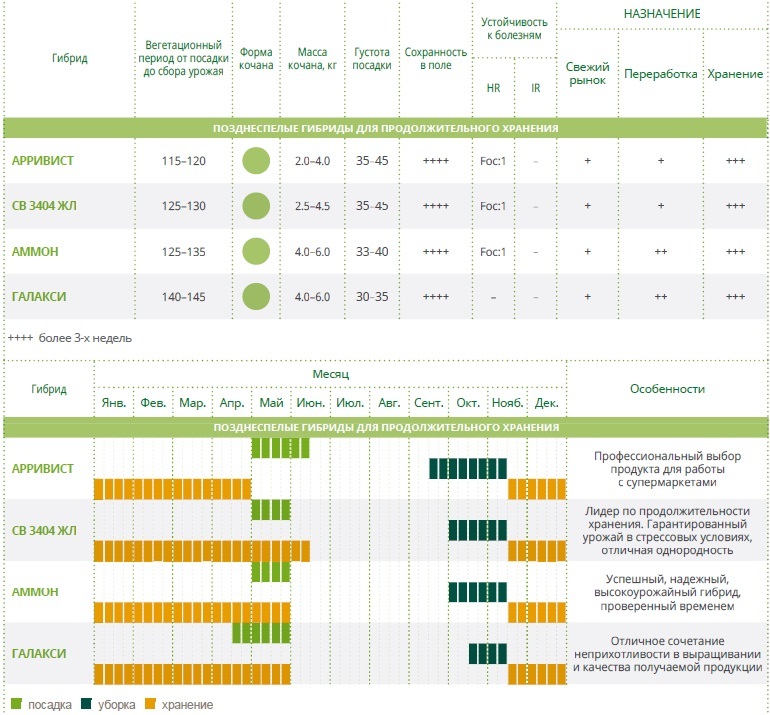This screenshot has height=715, width=770.
Task: Click the ГАЛАКСИ head shape circle icon
Action: click(256, 297)
